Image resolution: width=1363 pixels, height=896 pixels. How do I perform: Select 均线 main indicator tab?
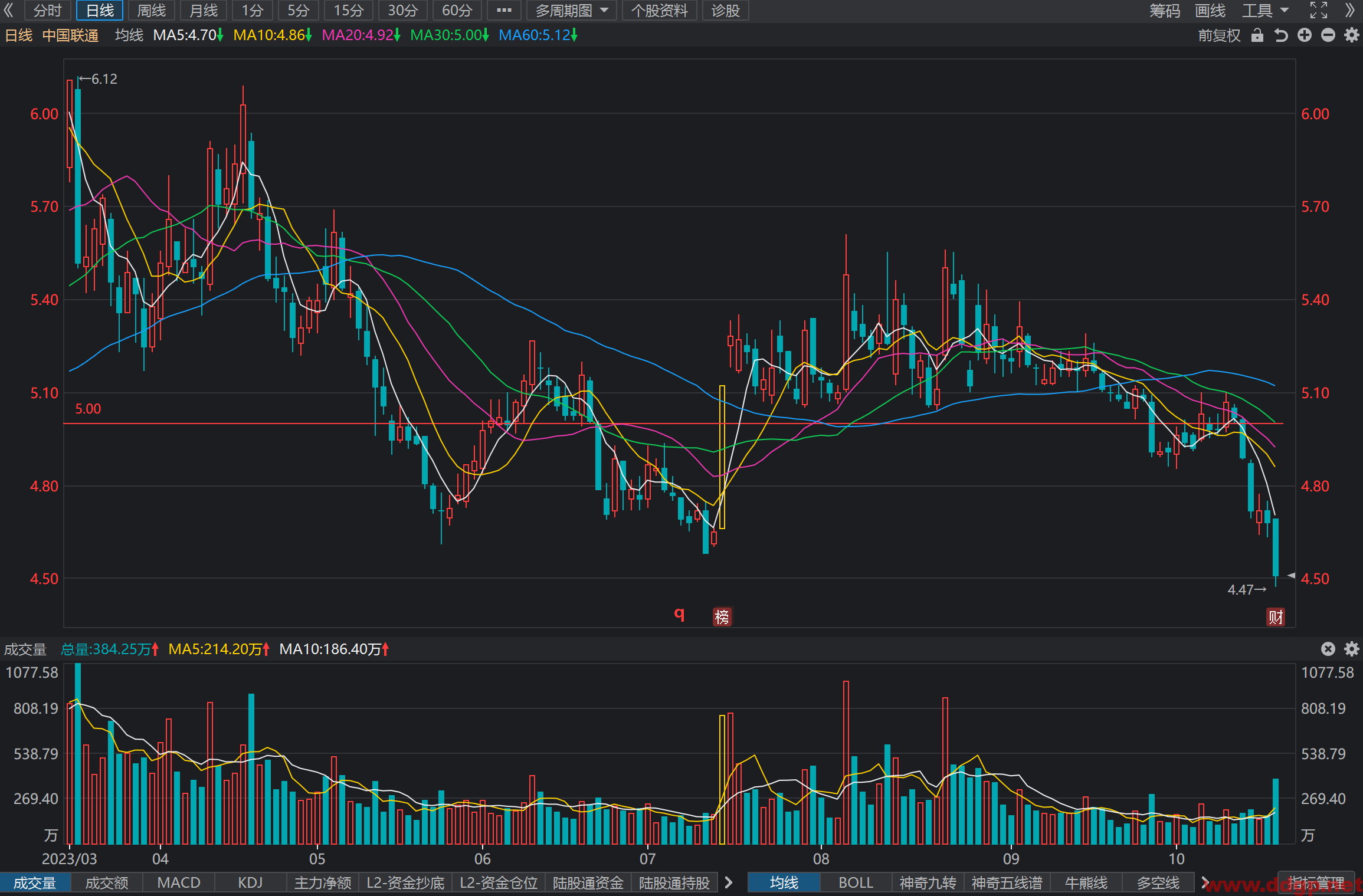784,883
